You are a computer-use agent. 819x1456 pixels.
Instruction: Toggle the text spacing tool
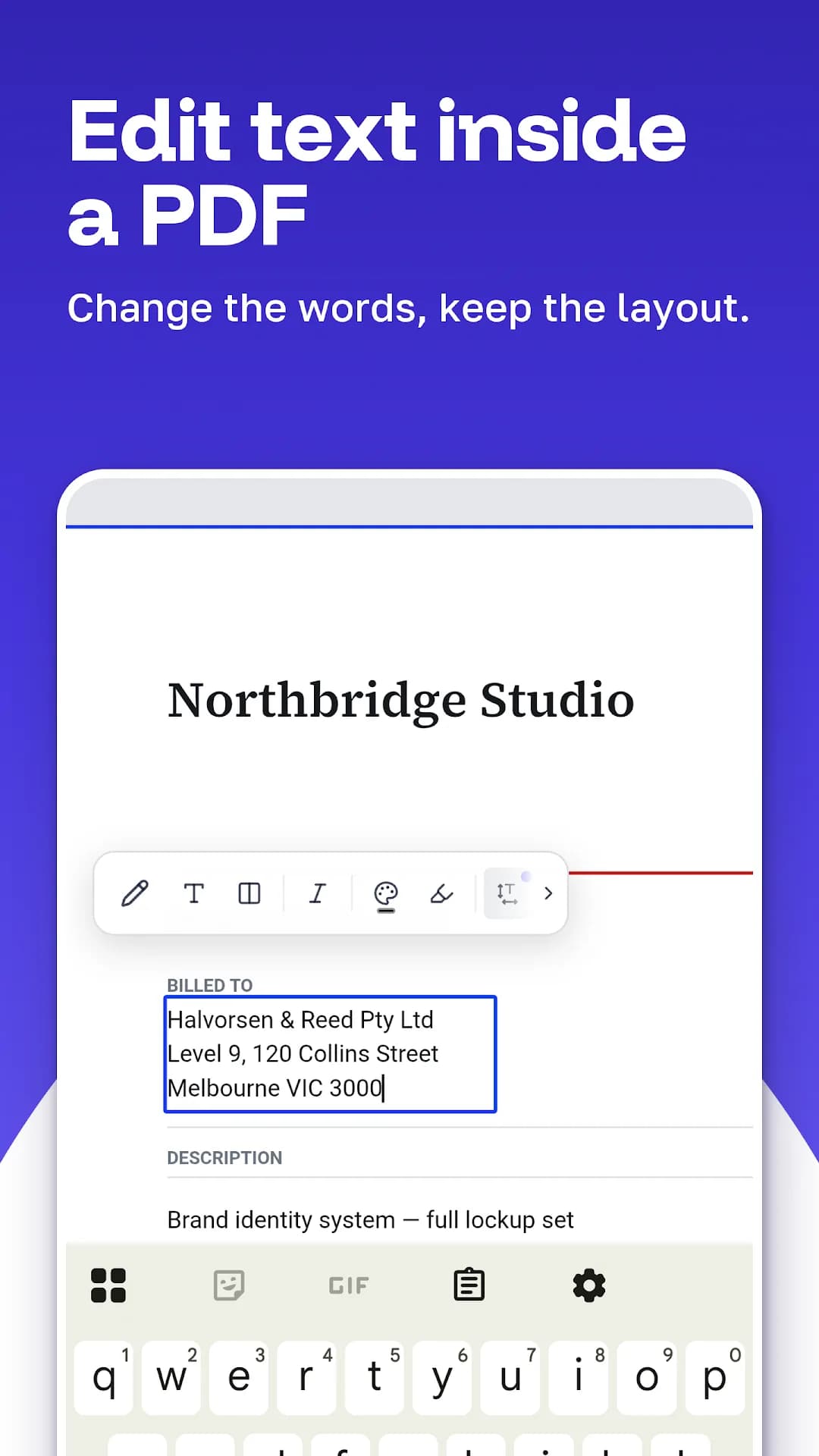point(507,893)
